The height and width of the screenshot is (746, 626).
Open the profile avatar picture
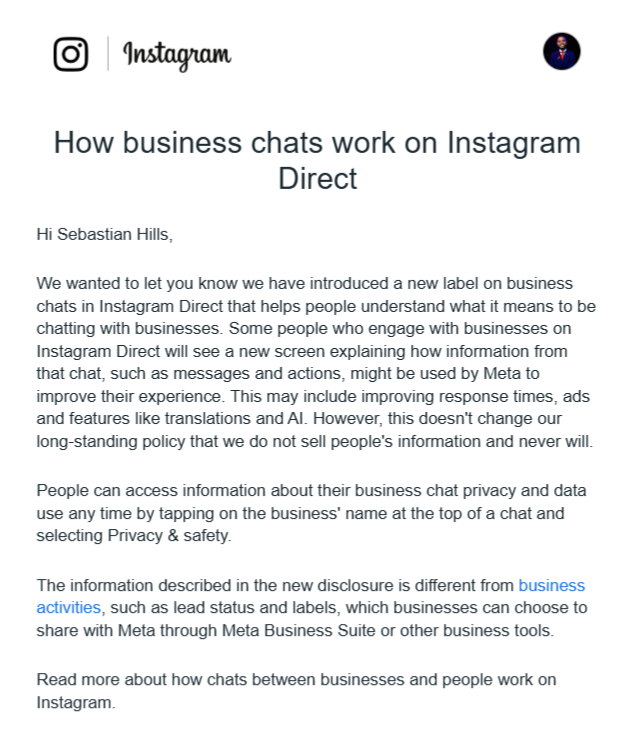click(x=562, y=51)
